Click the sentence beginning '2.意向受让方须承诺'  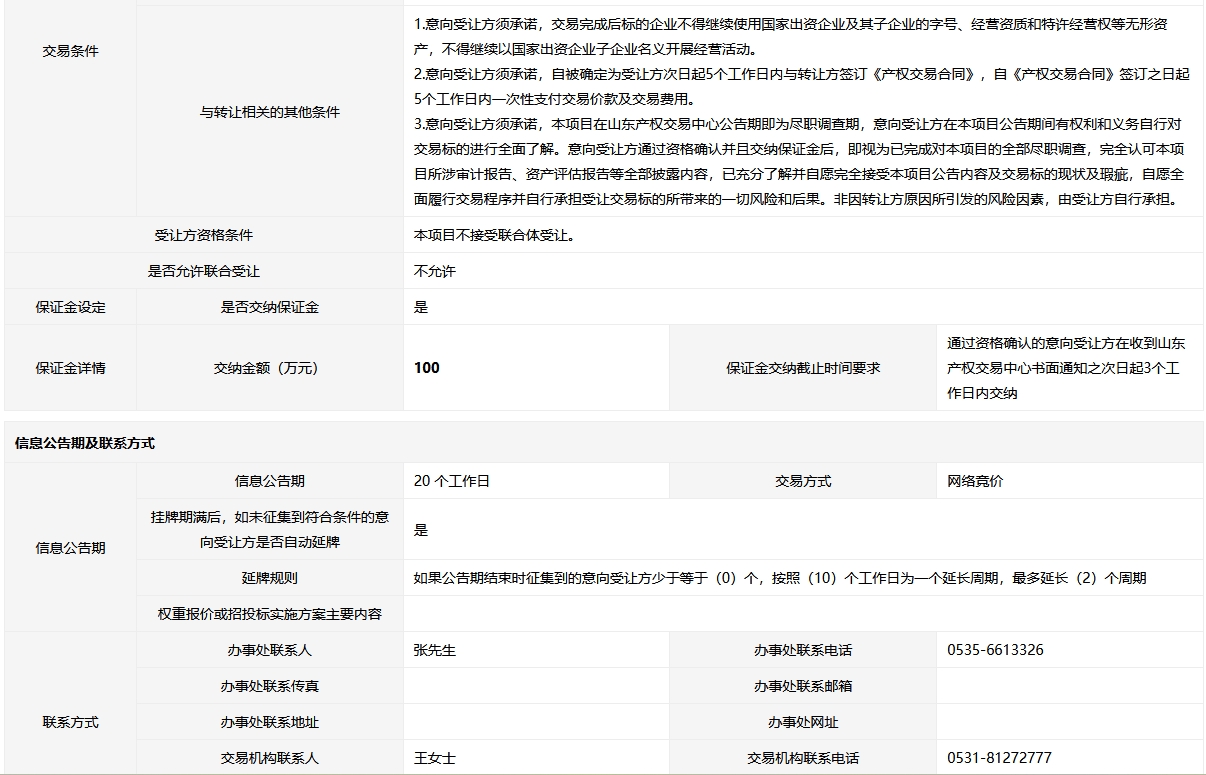(800, 87)
